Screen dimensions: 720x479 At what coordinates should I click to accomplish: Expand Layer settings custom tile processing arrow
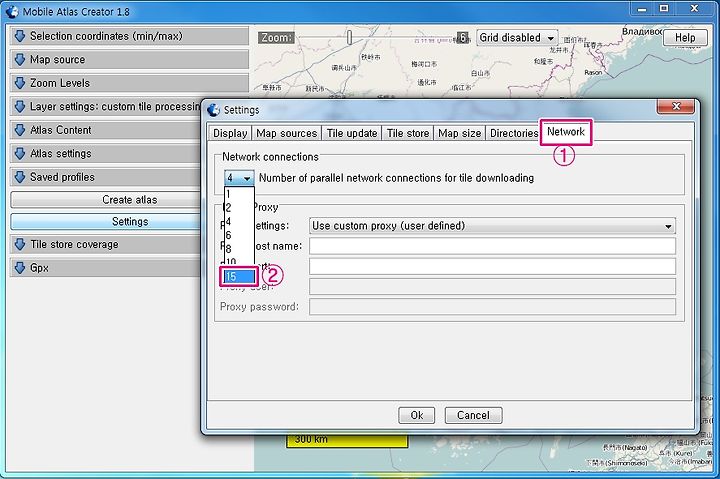click(x=19, y=107)
